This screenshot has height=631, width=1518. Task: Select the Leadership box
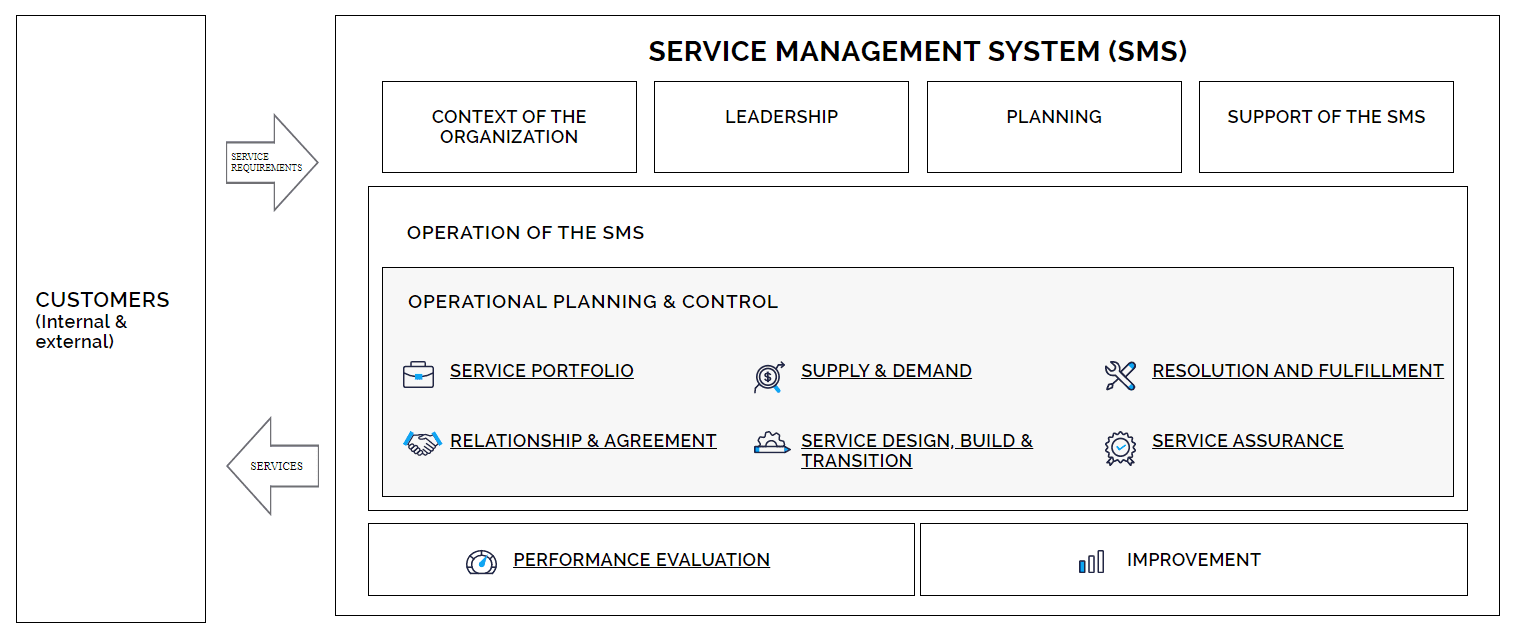pyautogui.click(x=781, y=127)
